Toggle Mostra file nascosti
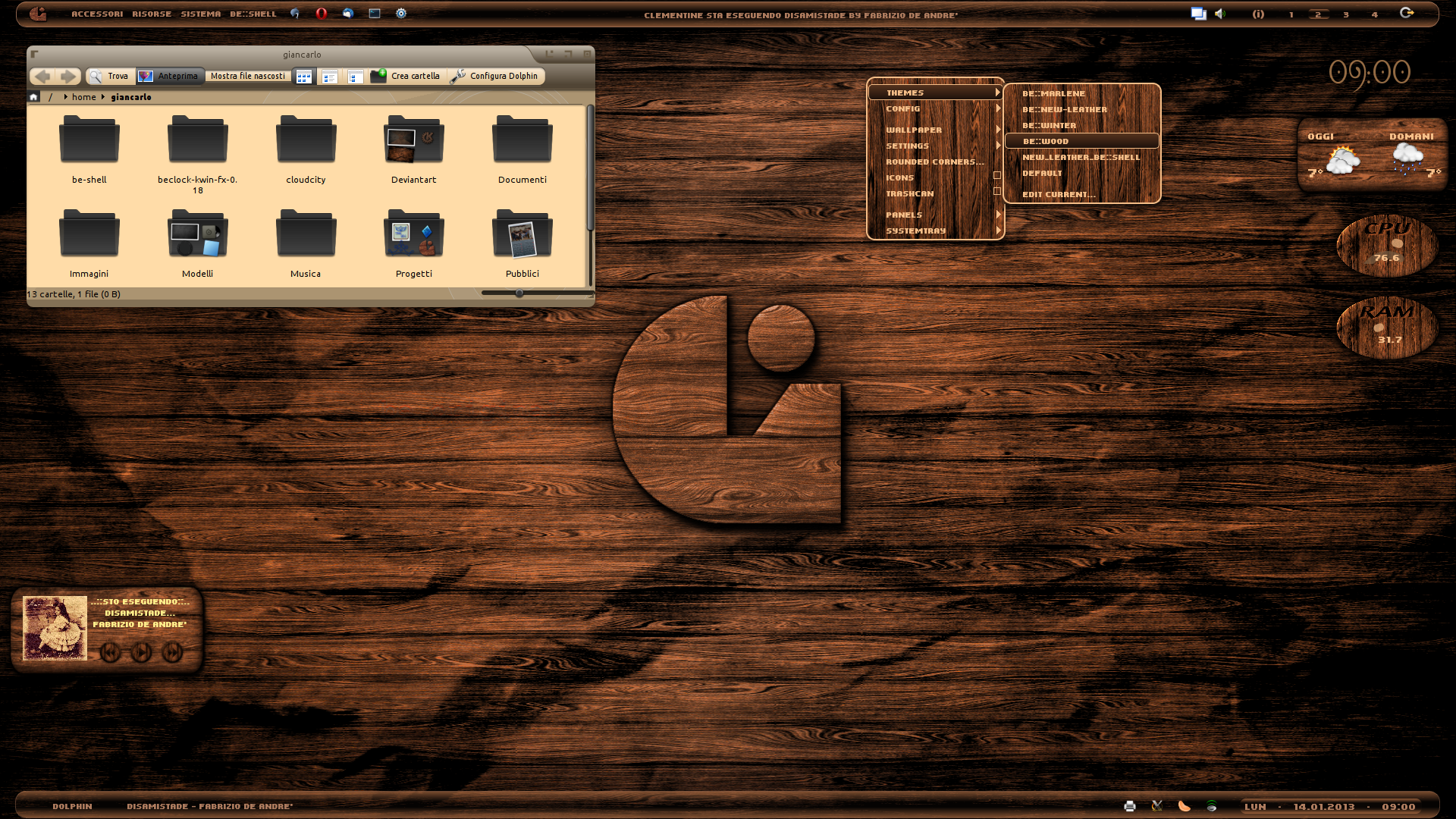The height and width of the screenshot is (819, 1456). point(248,76)
